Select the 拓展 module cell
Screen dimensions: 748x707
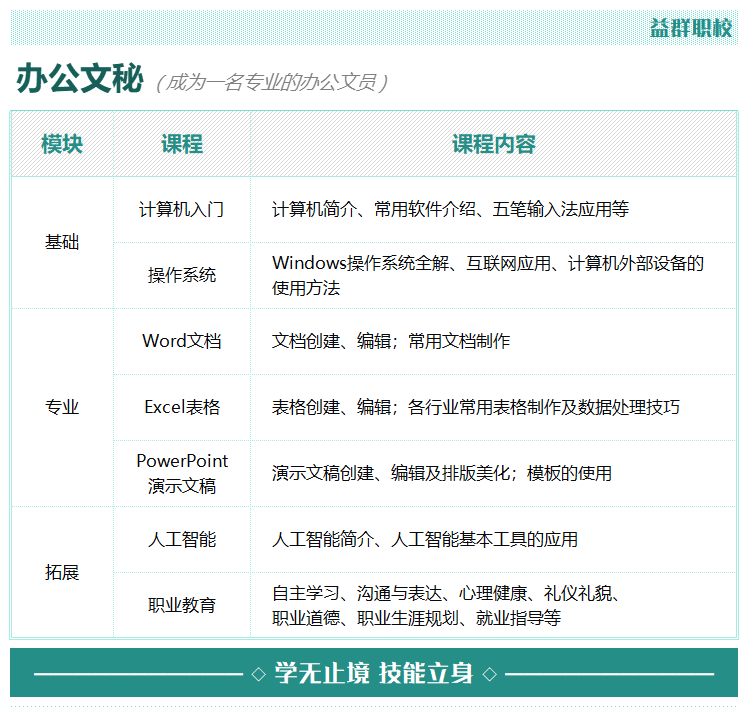coord(62,572)
